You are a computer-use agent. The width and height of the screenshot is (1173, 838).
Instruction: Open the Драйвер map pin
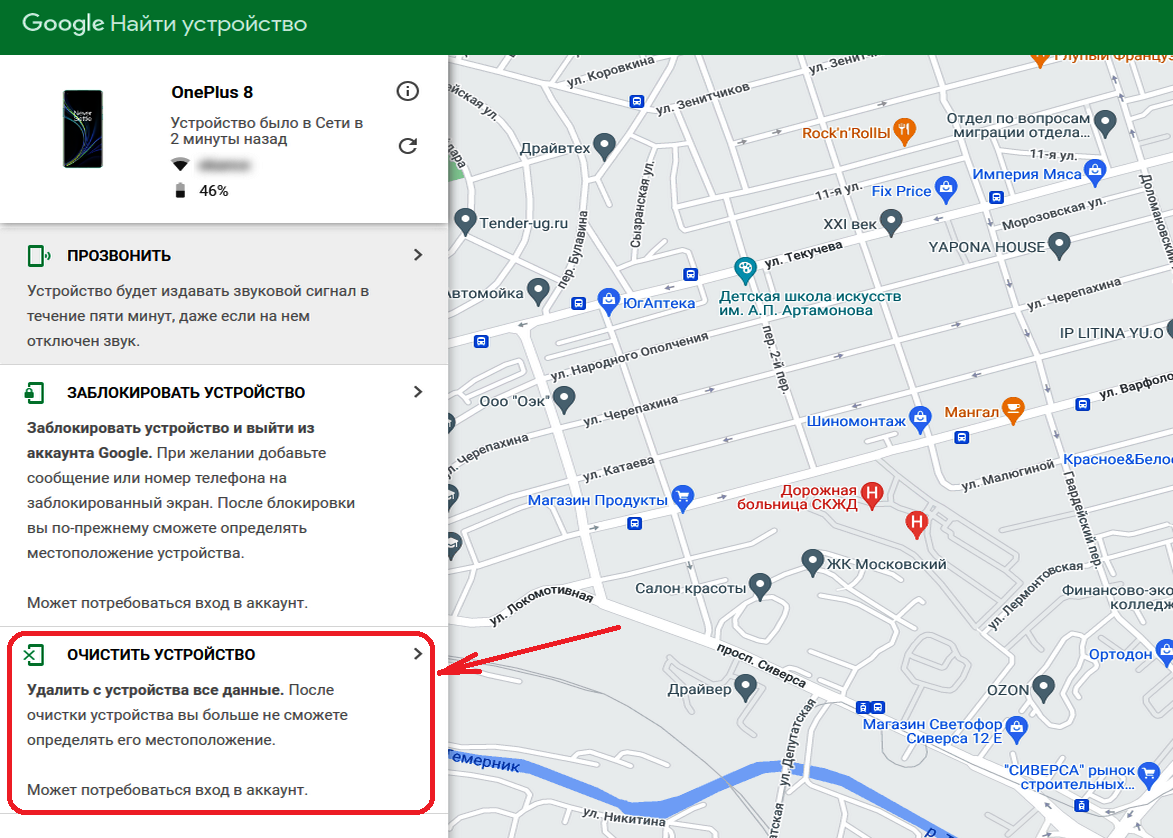[x=745, y=687]
